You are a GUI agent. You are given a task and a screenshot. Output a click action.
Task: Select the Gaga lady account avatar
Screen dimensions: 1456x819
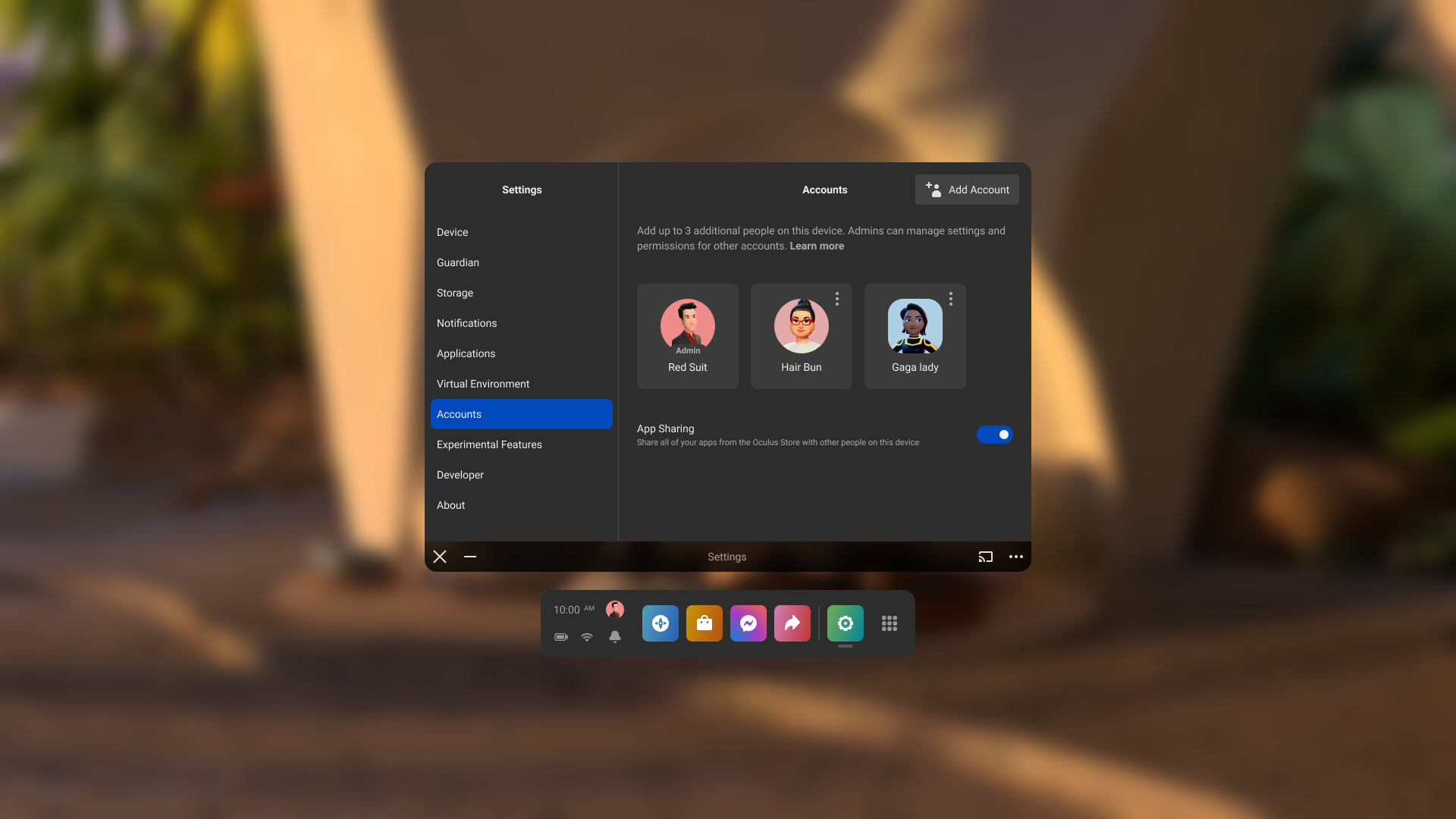click(915, 326)
